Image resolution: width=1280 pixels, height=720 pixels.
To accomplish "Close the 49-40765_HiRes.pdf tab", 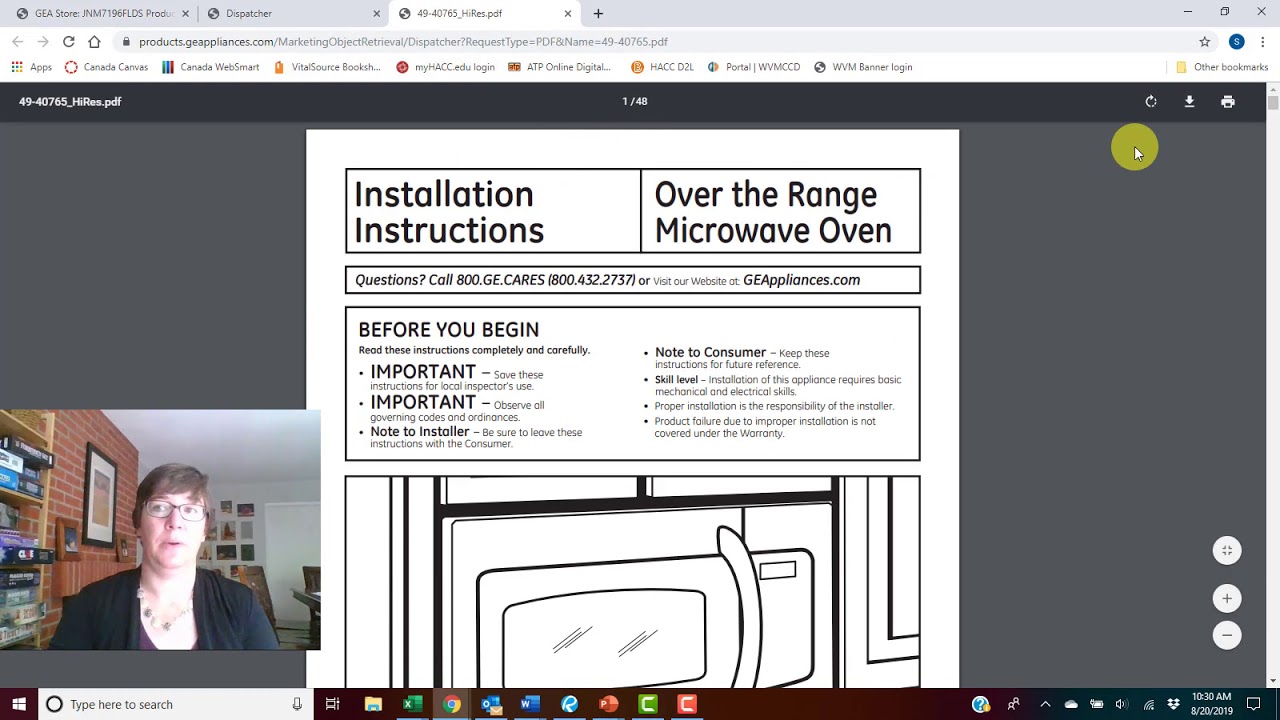I will [x=567, y=14].
